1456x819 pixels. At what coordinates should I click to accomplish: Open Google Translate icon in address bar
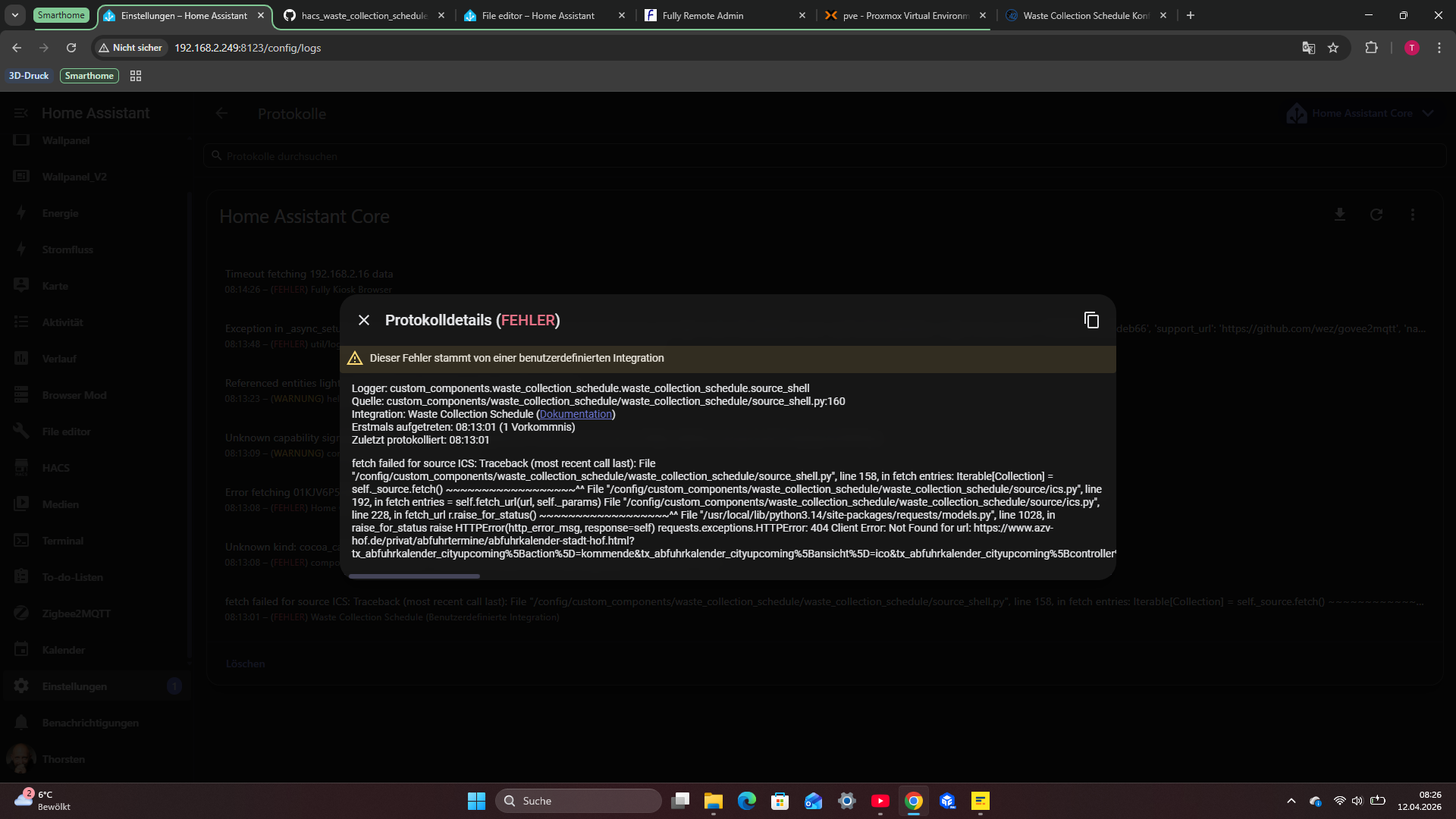(x=1309, y=48)
